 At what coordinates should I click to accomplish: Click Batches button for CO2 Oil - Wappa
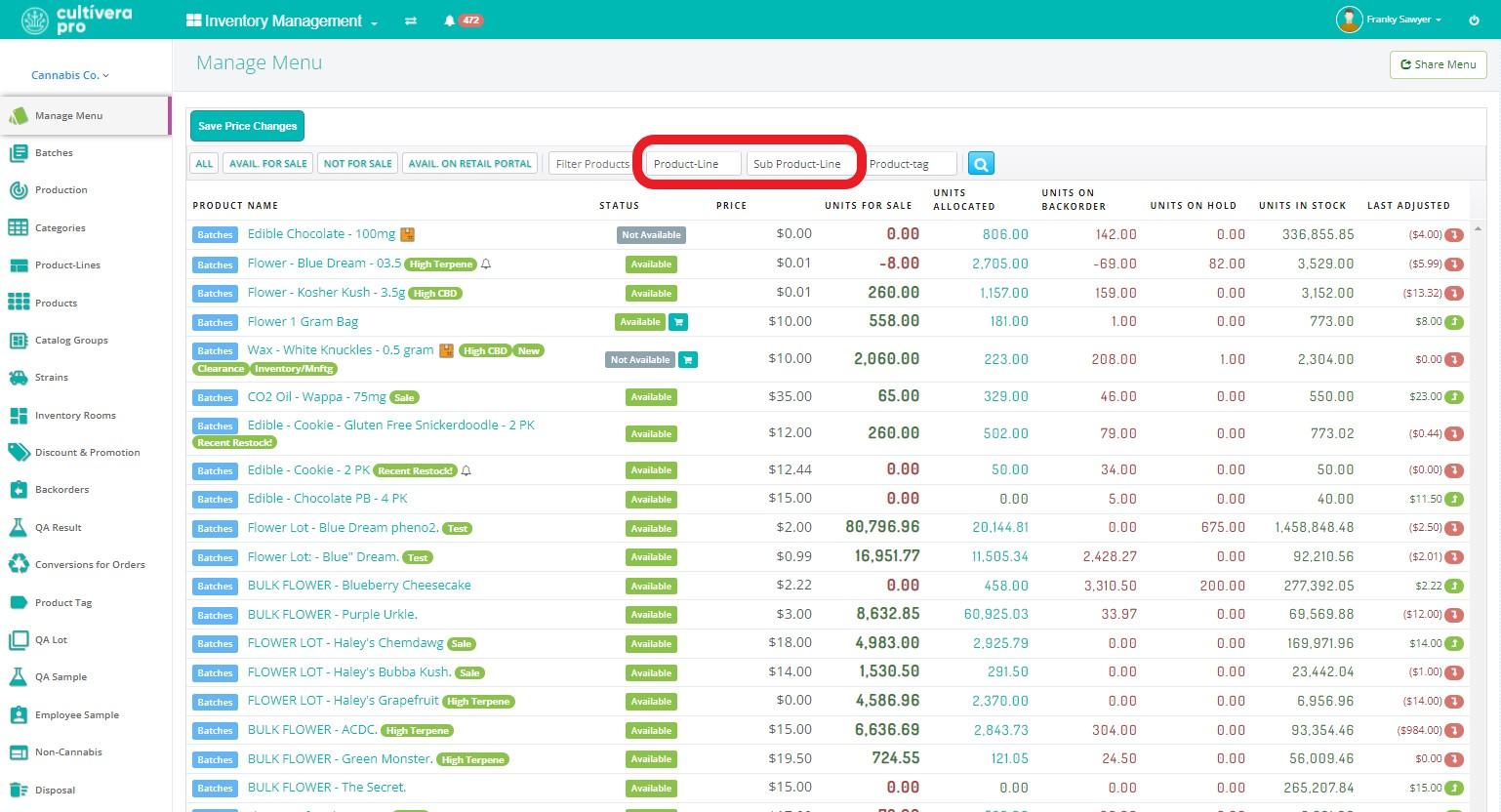pyautogui.click(x=216, y=398)
